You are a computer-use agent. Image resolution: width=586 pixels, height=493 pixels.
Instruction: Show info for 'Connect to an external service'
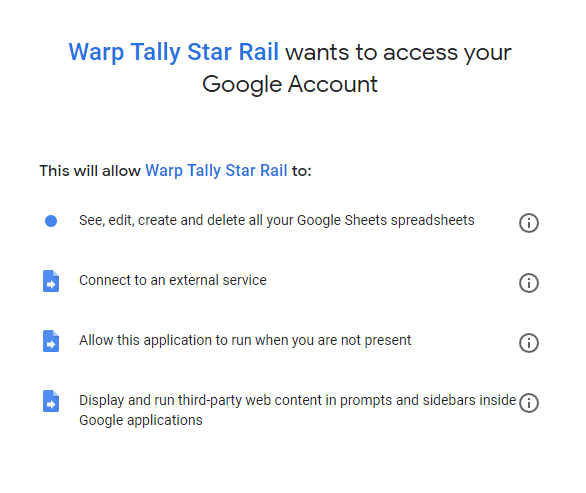click(528, 283)
